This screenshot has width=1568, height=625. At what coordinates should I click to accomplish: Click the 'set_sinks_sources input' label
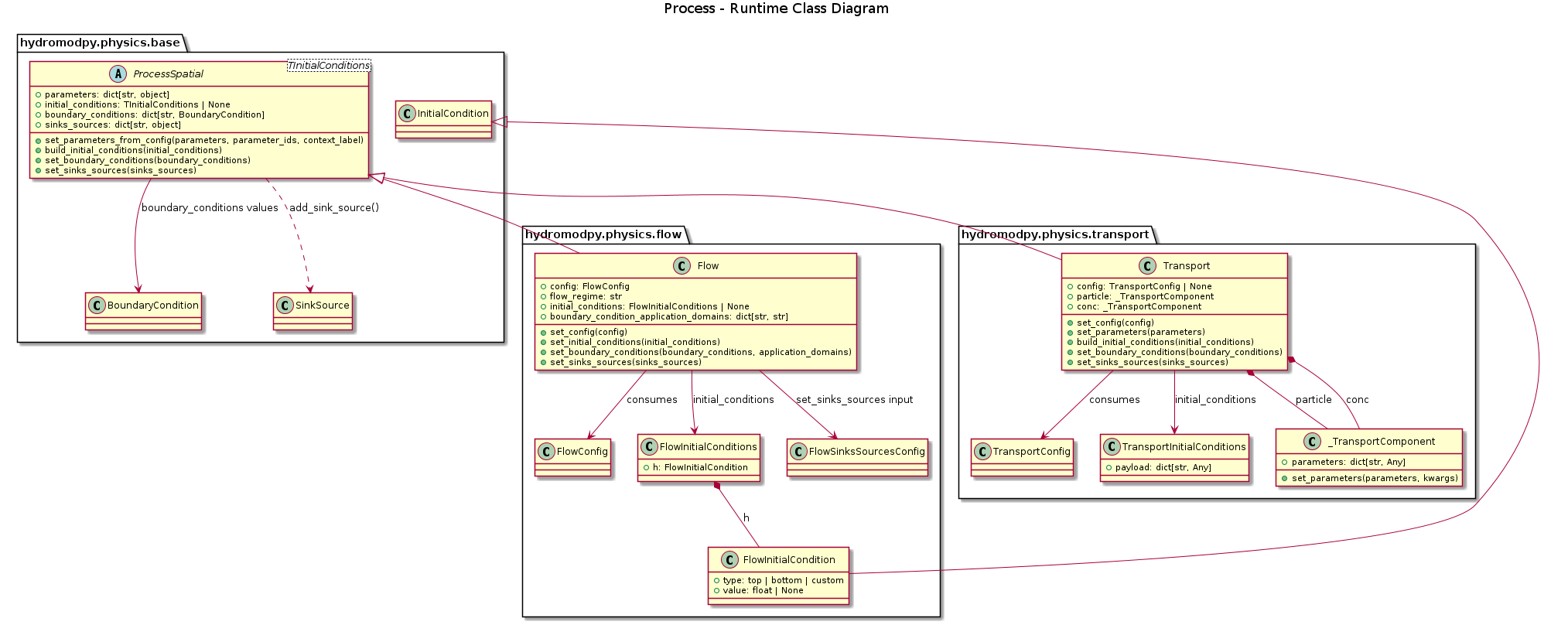(855, 400)
